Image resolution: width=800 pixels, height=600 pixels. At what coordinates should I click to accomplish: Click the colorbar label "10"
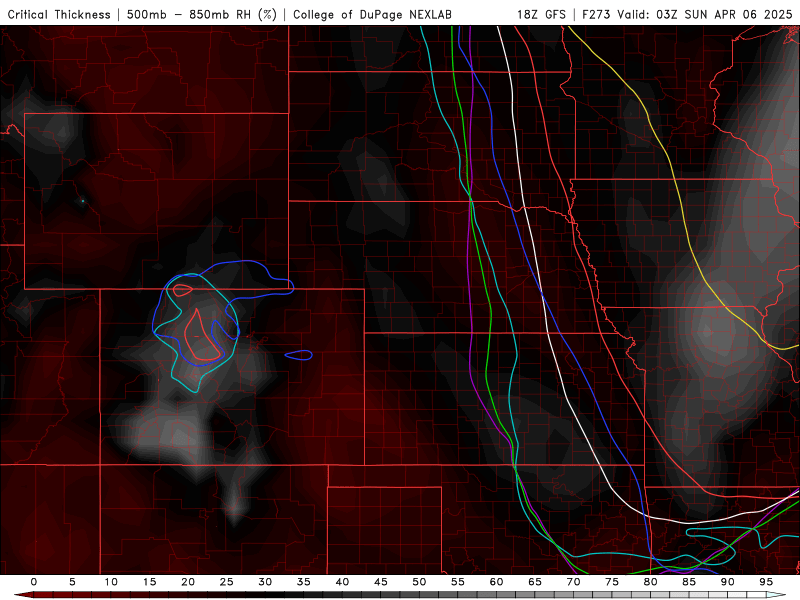(x=111, y=582)
